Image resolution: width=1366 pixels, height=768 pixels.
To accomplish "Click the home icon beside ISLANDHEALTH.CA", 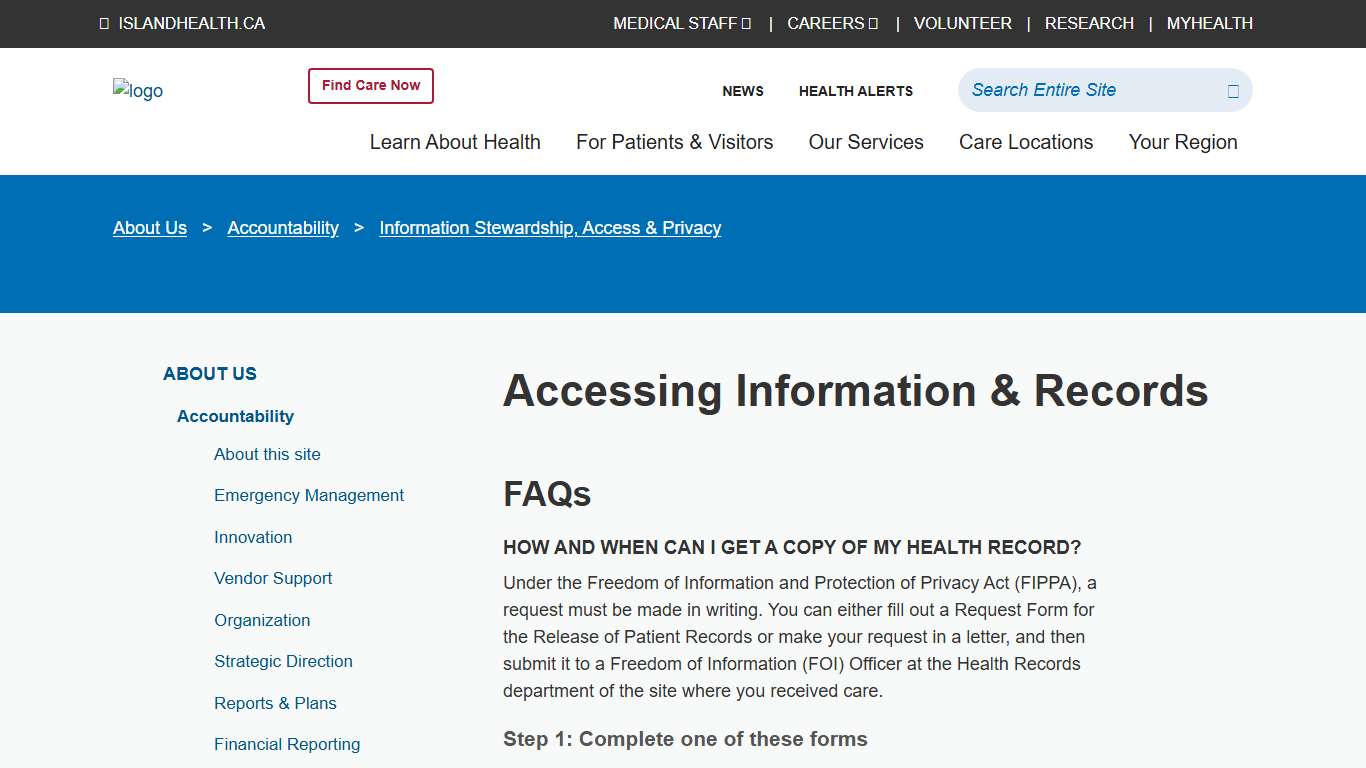I will (x=104, y=23).
